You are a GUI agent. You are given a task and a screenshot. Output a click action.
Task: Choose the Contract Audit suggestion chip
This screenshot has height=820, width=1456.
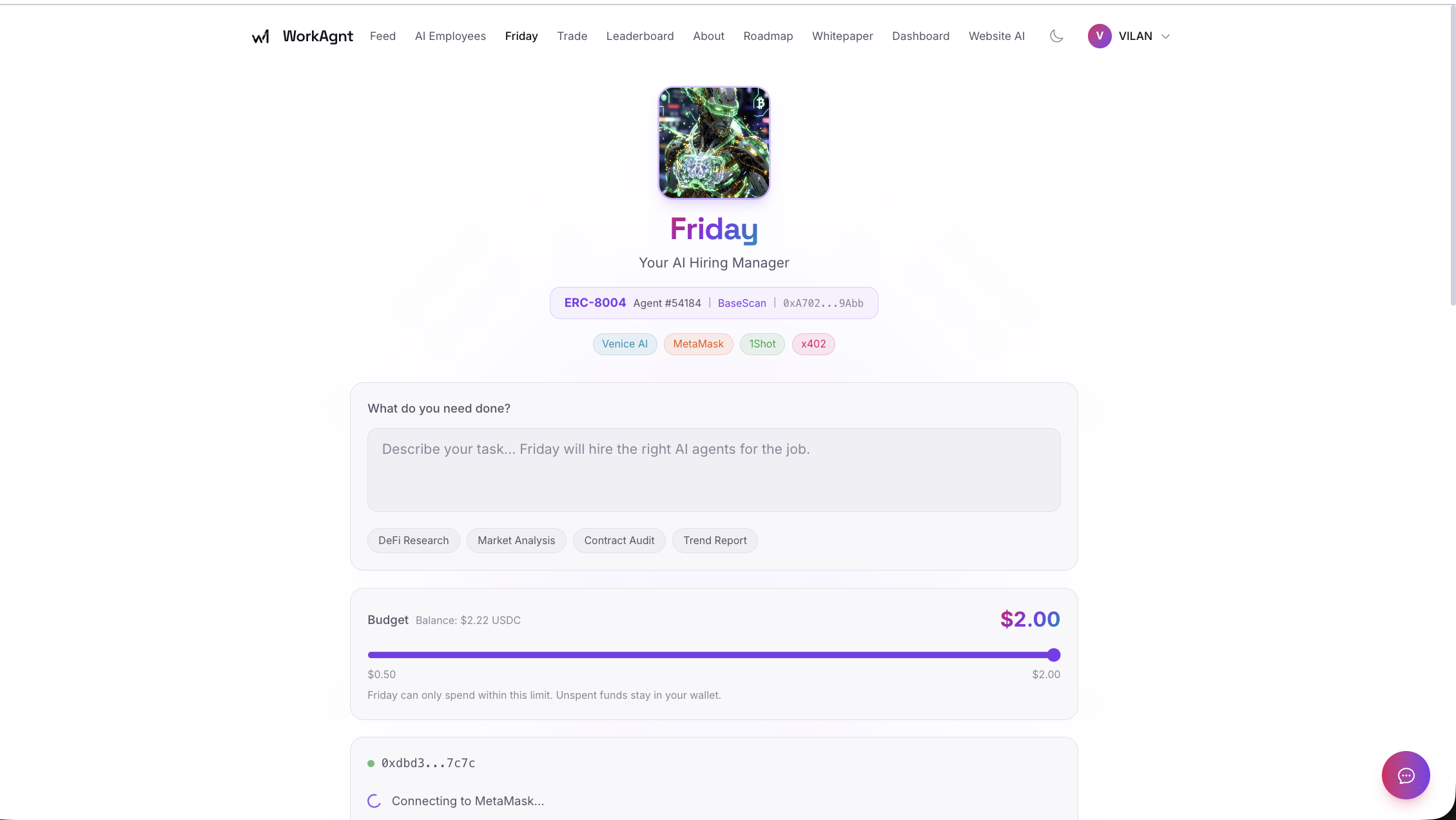(x=619, y=540)
